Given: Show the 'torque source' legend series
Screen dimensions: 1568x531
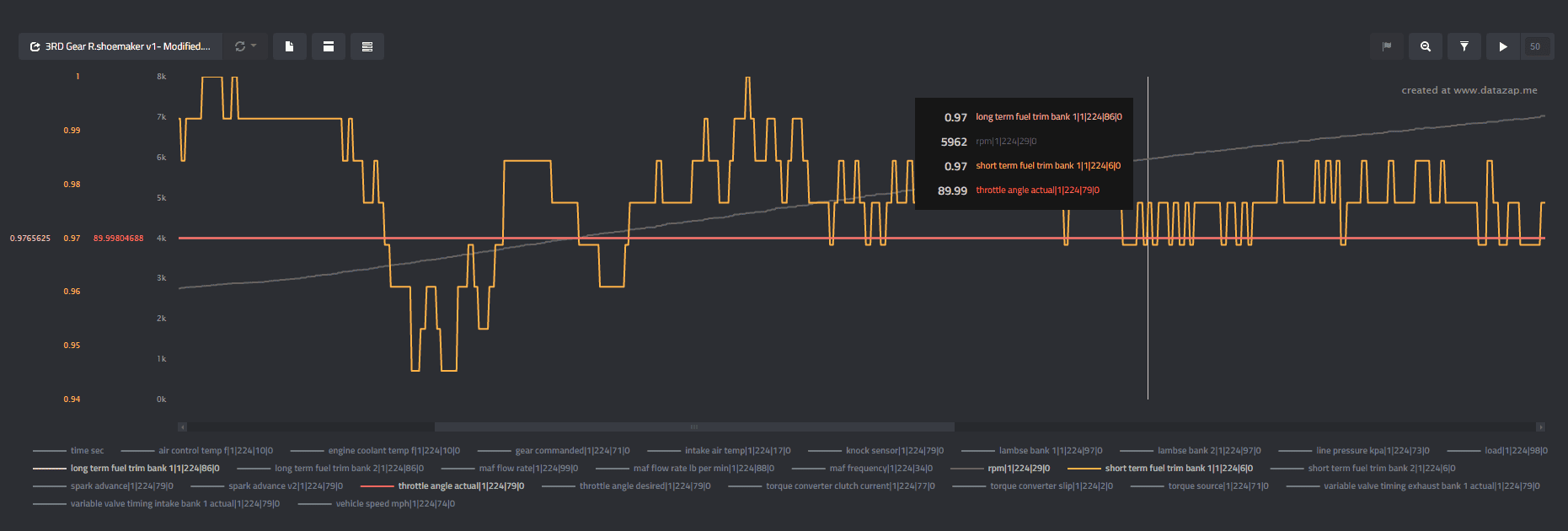Looking at the screenshot, I should [1200, 486].
